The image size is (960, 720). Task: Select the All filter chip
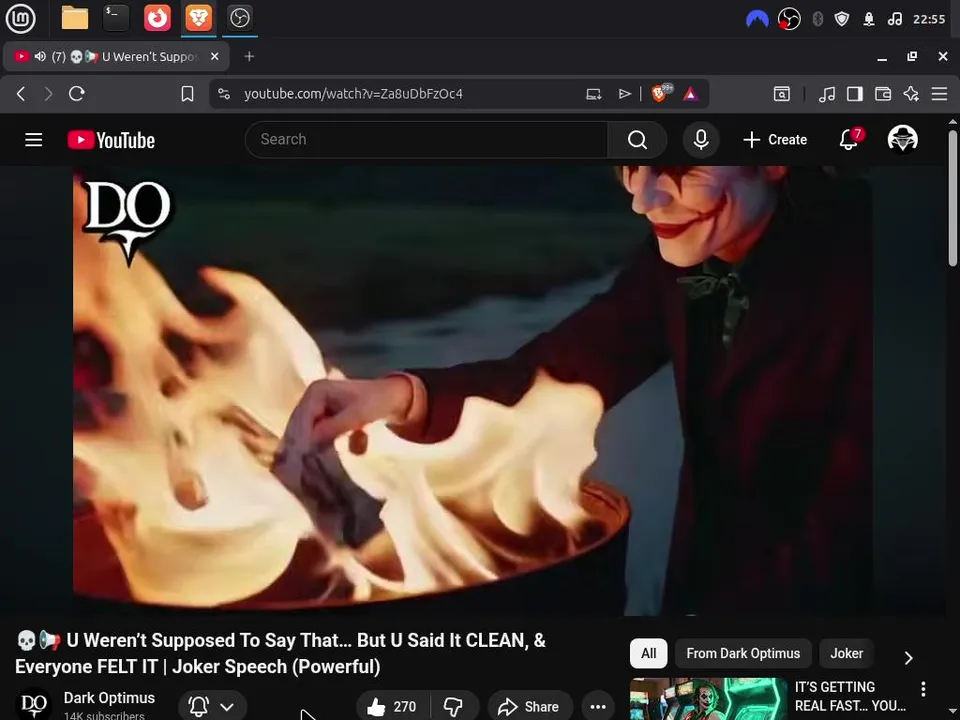point(648,653)
